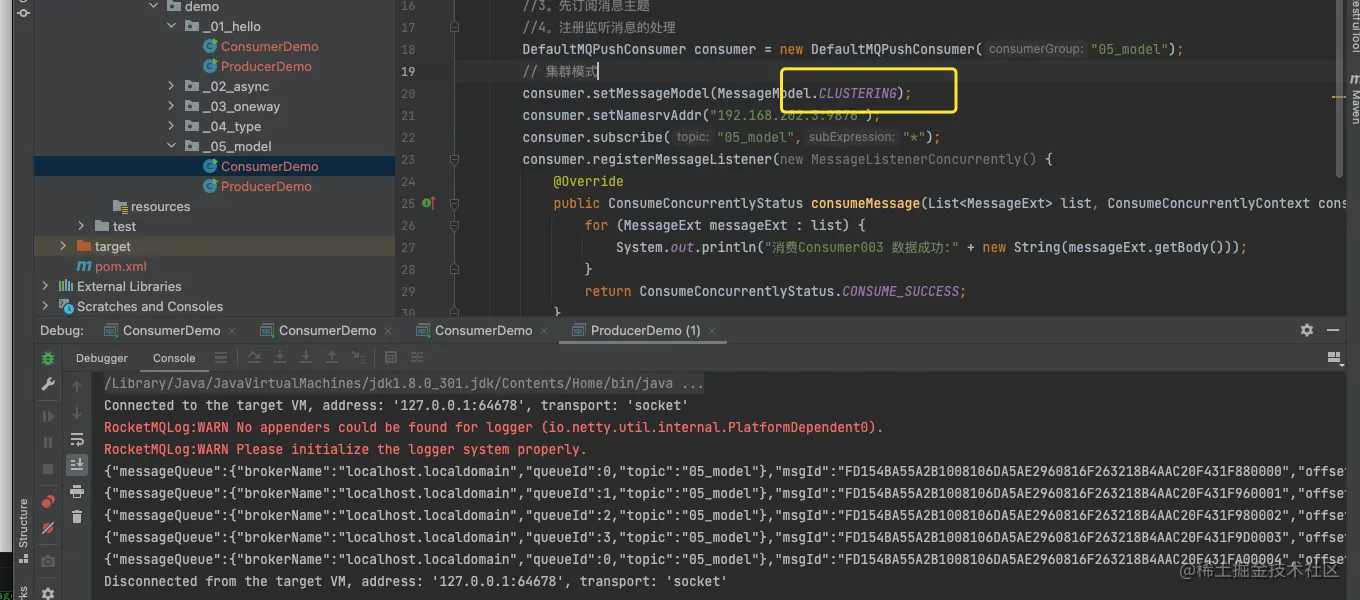Open the RestfulTool side panel
Viewport: 1360px width, 600px height.
click(x=1355, y=27)
